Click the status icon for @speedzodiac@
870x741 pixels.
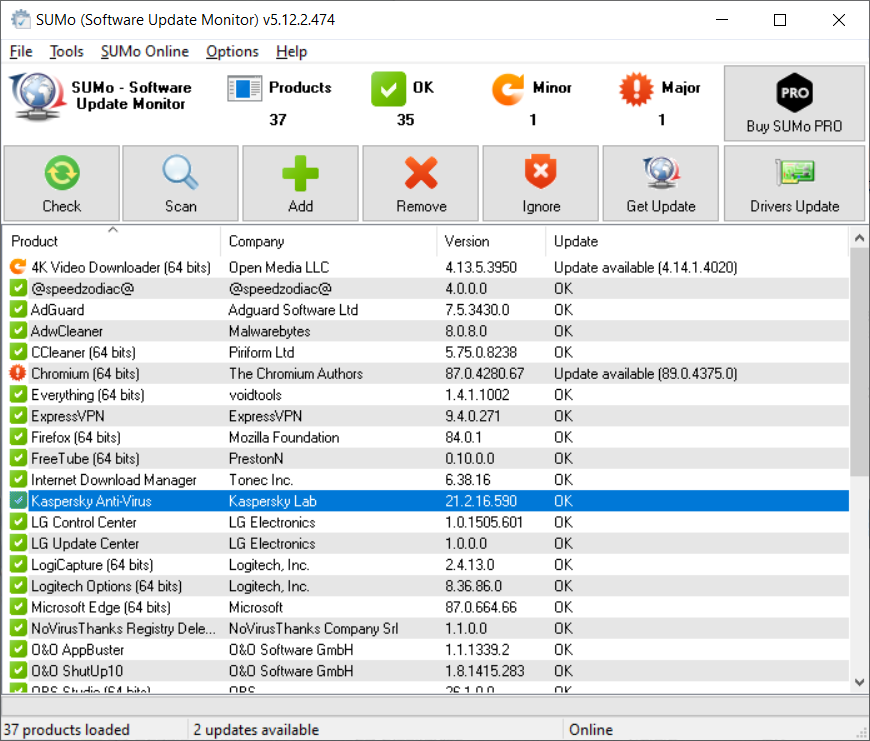pyautogui.click(x=18, y=288)
